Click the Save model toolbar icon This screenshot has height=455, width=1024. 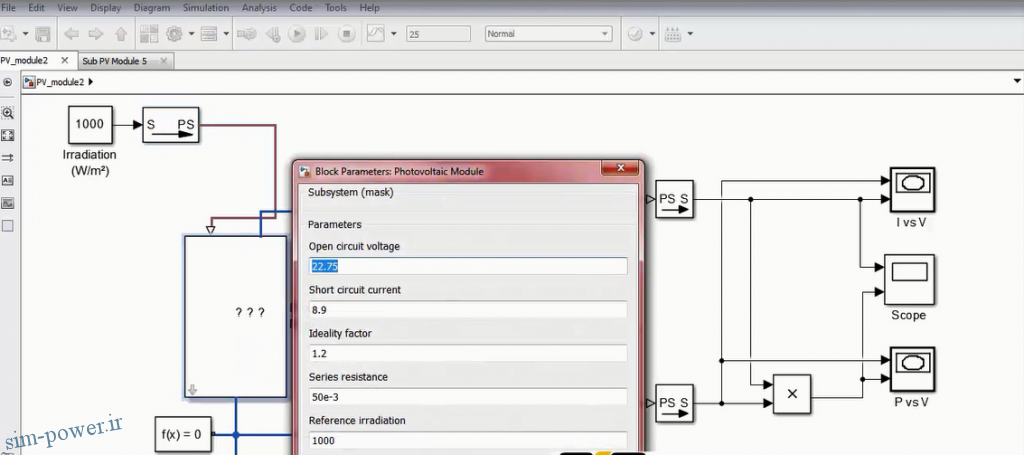tap(43, 34)
